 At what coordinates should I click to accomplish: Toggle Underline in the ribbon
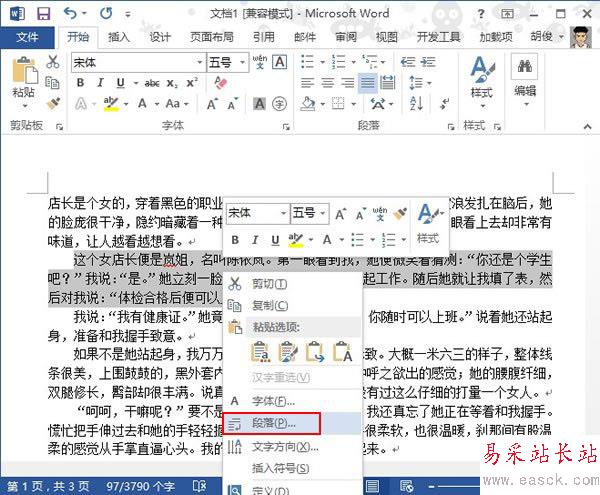click(121, 83)
